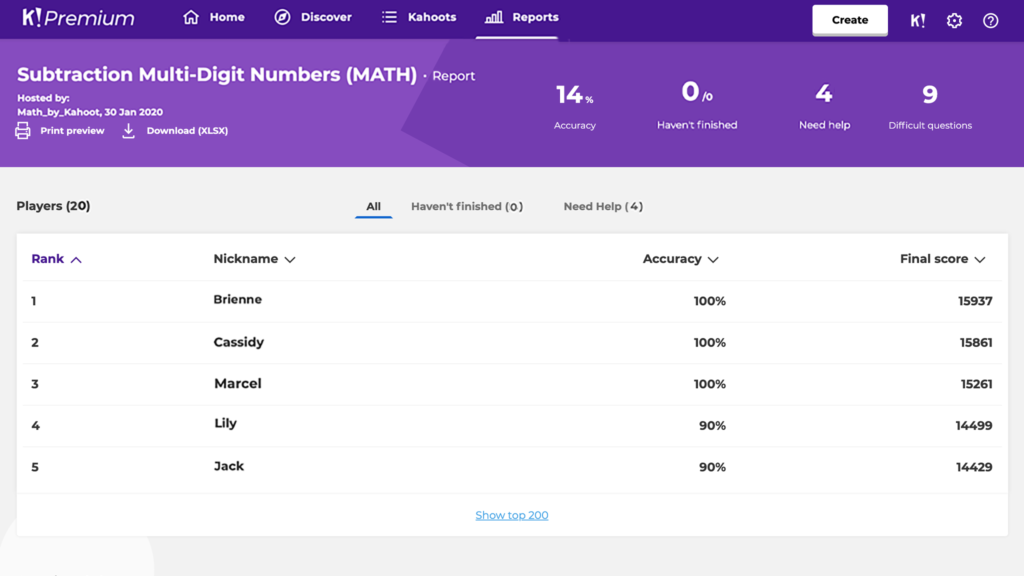Click Lily's 90% accuracy value
This screenshot has height=576, width=1024.
[712, 426]
